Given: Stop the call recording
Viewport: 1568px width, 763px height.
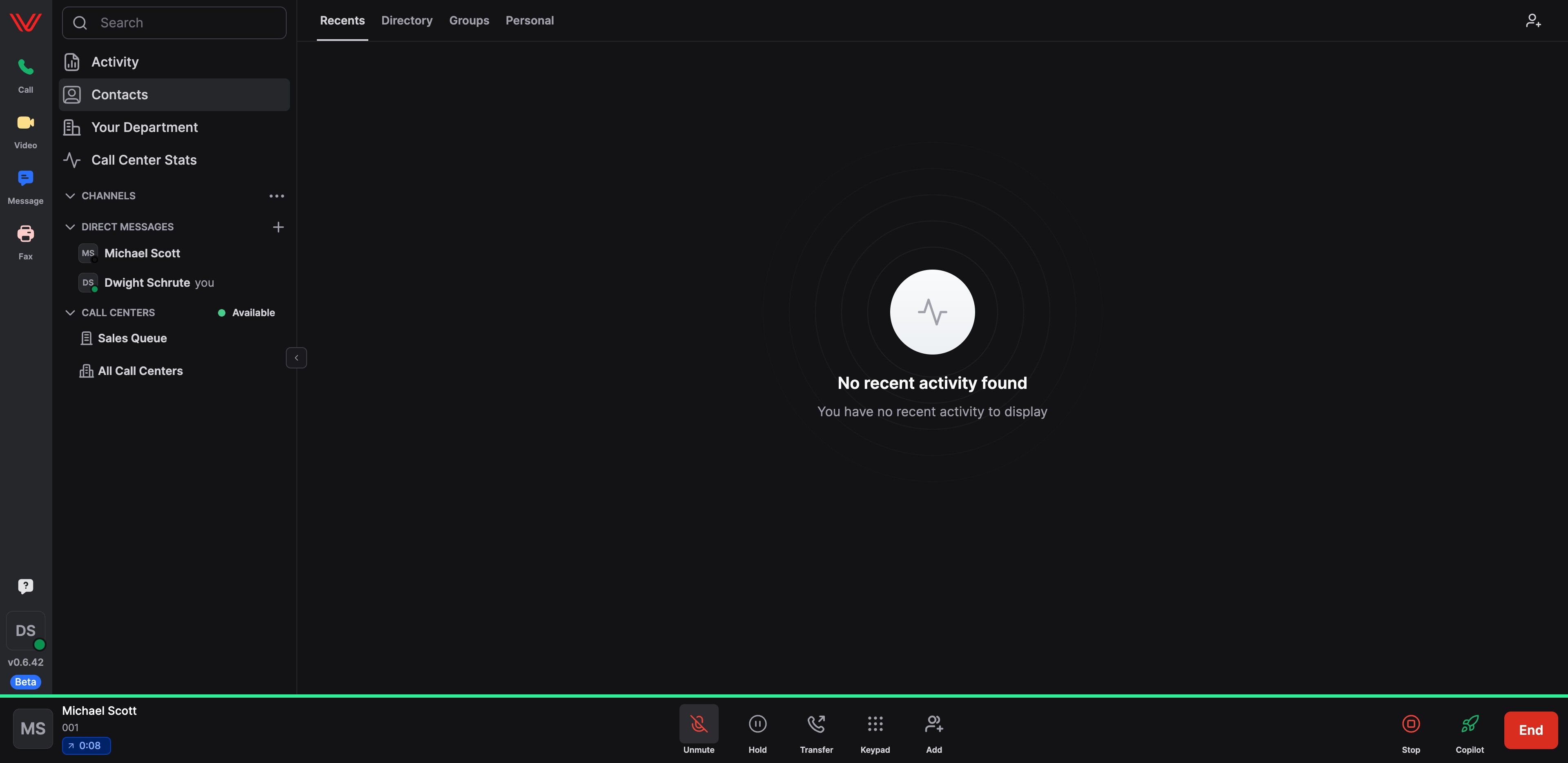Looking at the screenshot, I should click(1410, 724).
